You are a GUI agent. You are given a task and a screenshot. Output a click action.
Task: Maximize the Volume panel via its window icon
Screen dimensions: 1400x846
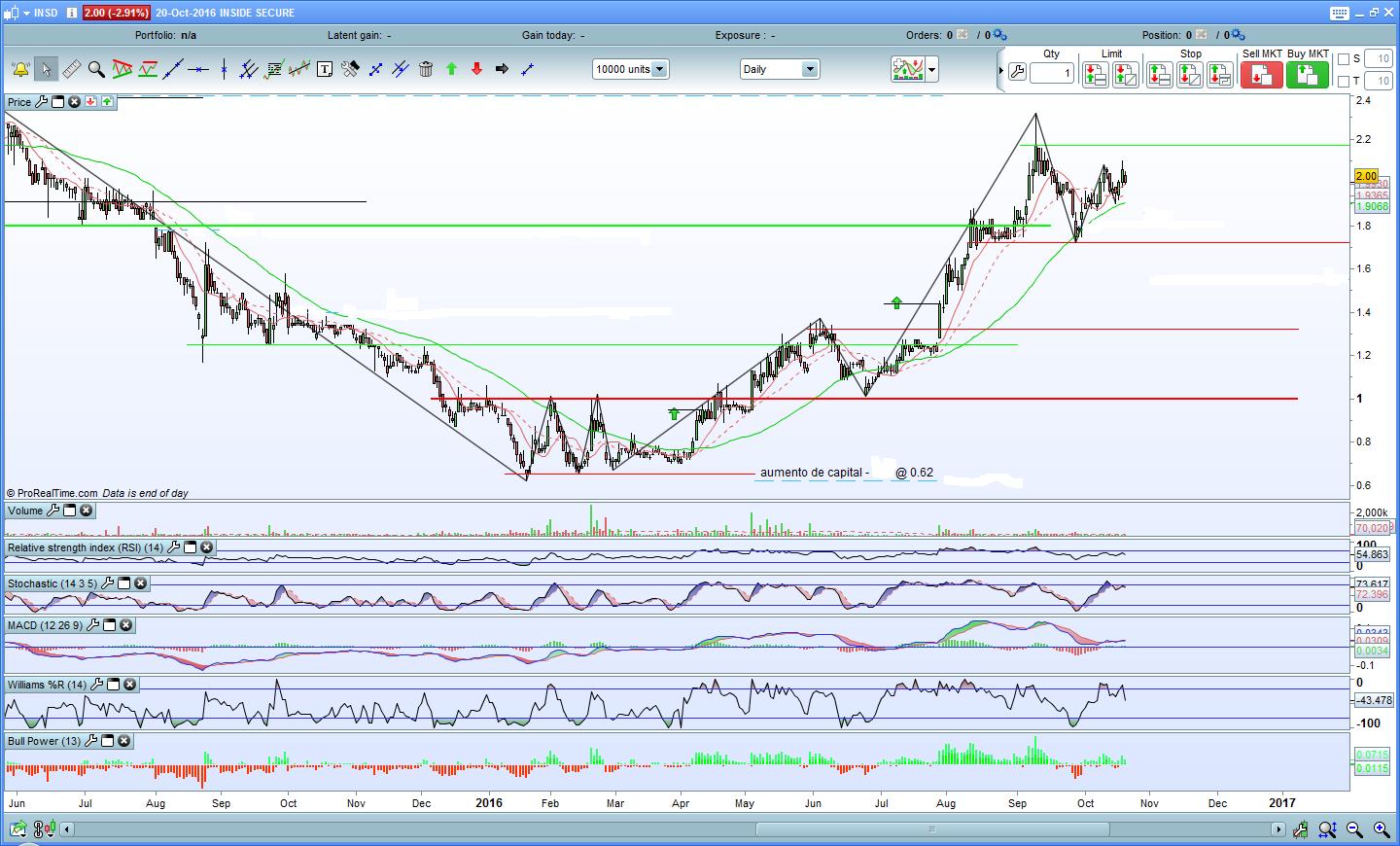(x=70, y=511)
